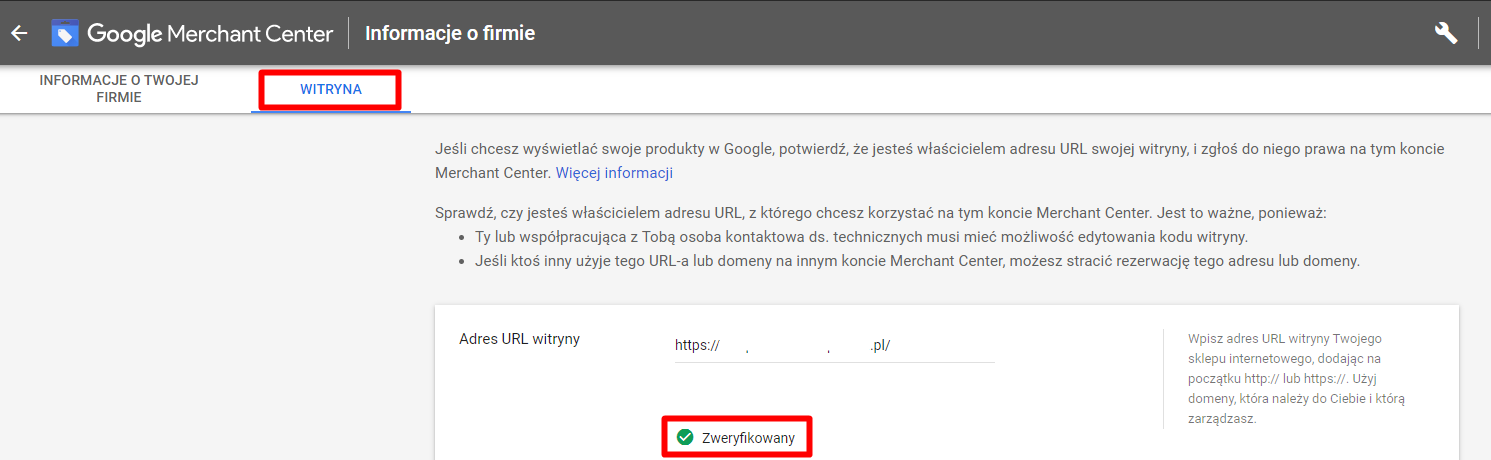Click the paragraph starting Sprawdź, czy jesteś

pyautogui.click(x=880, y=213)
